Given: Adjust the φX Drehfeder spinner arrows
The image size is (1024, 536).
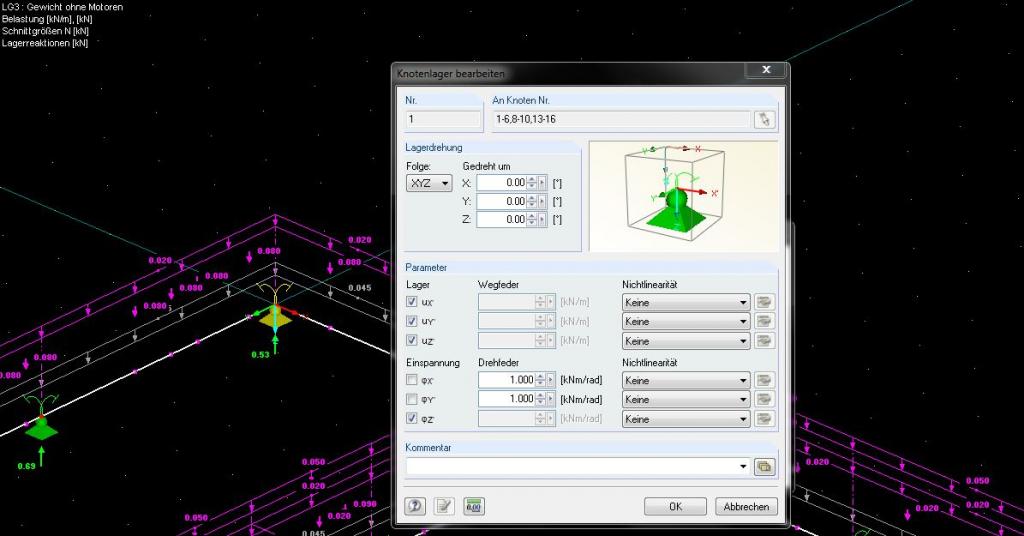Looking at the screenshot, I should (x=540, y=379).
